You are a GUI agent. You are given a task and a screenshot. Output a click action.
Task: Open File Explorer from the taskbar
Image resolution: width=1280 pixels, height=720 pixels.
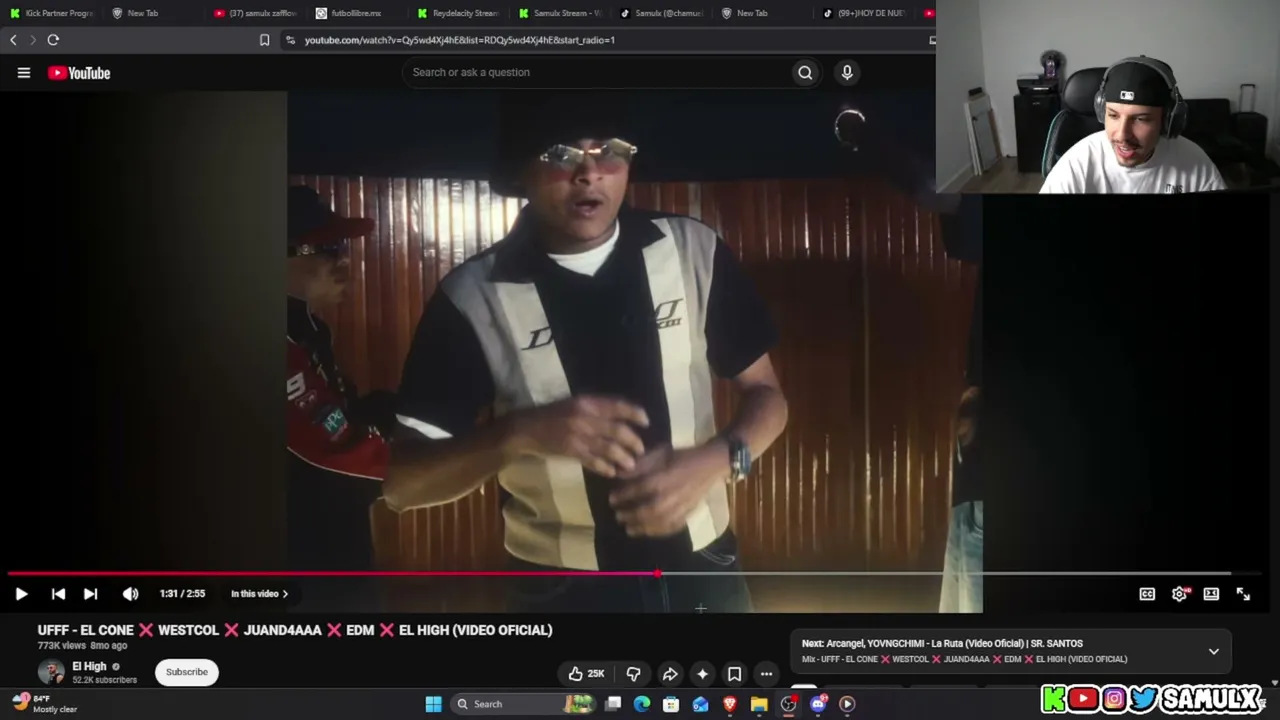point(759,704)
